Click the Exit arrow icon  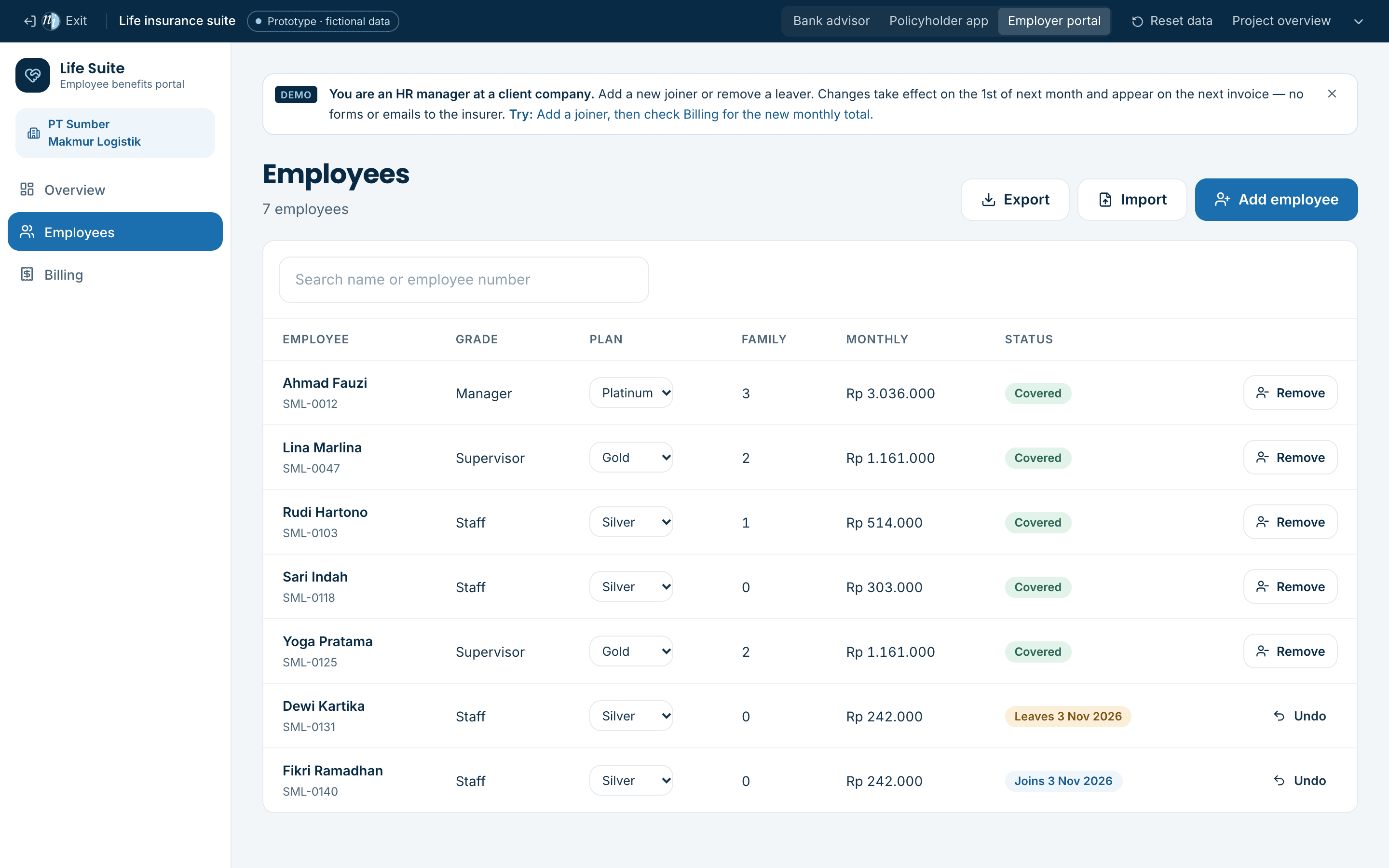click(x=30, y=21)
